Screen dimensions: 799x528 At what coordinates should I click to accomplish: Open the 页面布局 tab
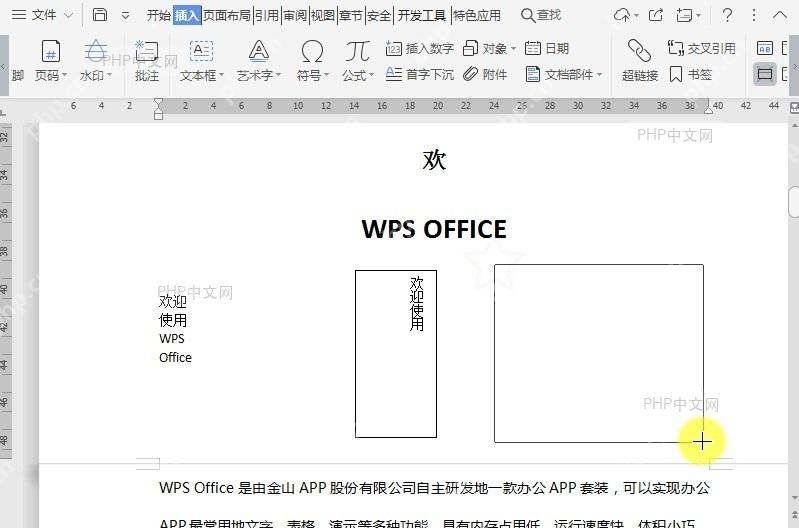point(227,15)
